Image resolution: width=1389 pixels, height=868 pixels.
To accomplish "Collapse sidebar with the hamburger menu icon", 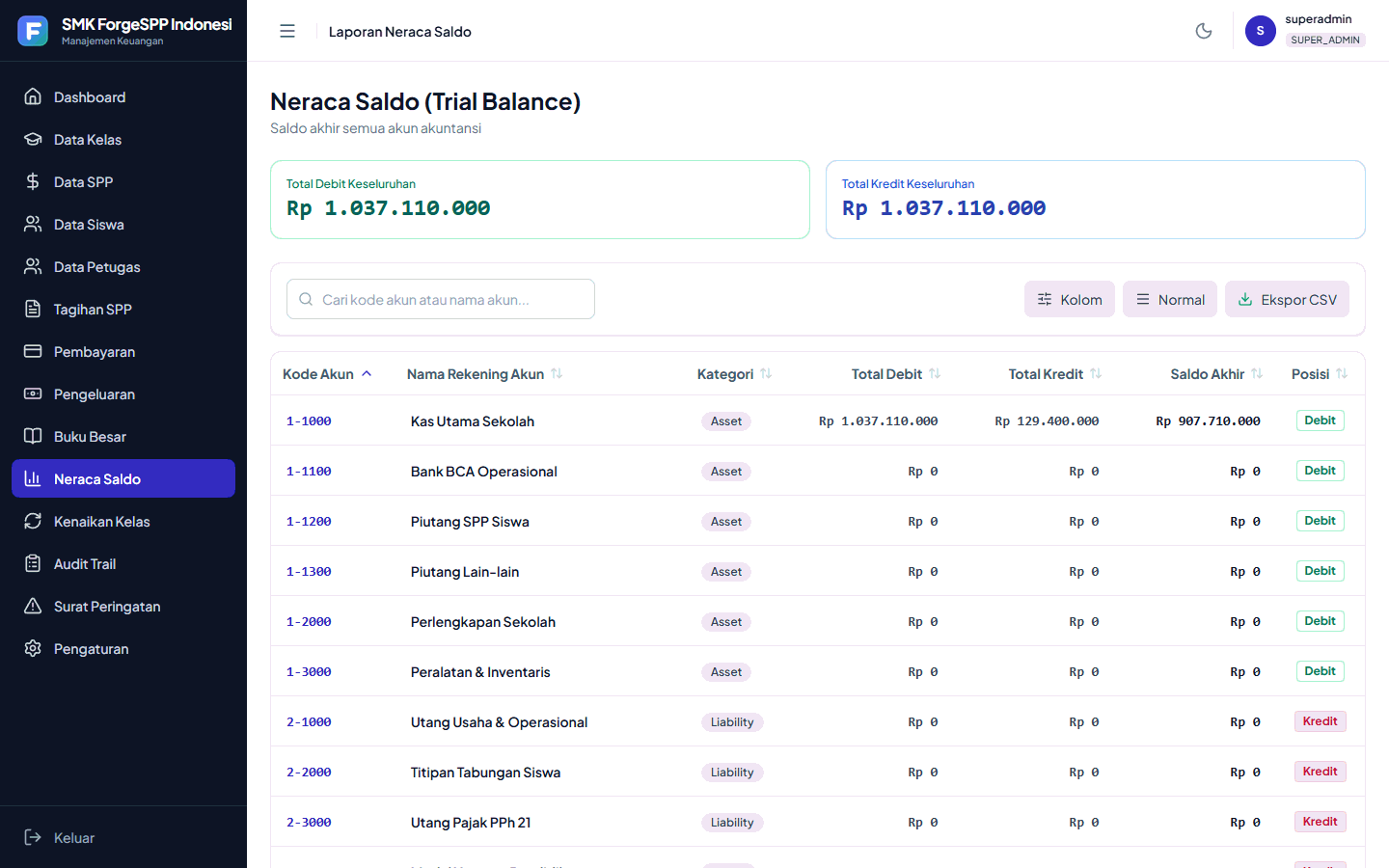I will click(x=287, y=31).
